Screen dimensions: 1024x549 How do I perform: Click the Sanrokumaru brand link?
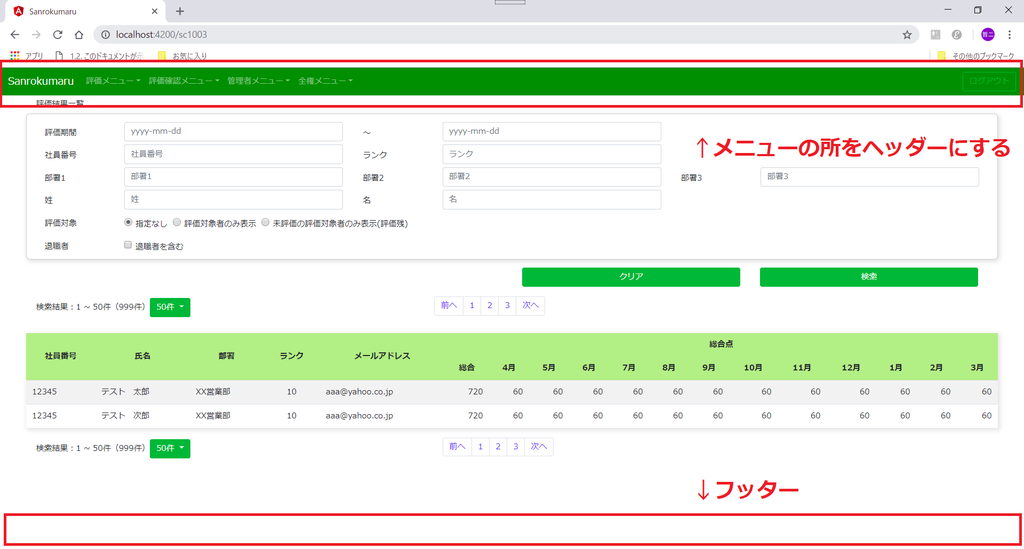pyautogui.click(x=40, y=81)
